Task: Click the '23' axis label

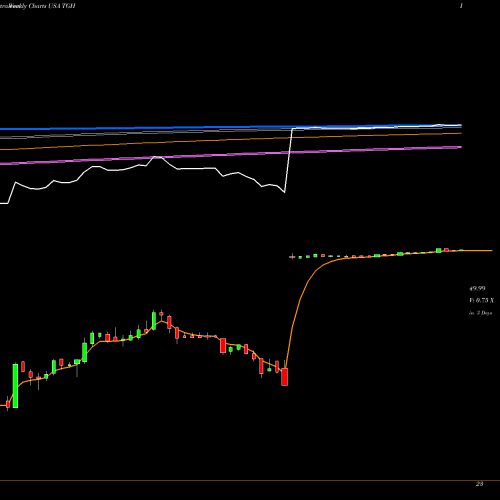Action: [479, 484]
